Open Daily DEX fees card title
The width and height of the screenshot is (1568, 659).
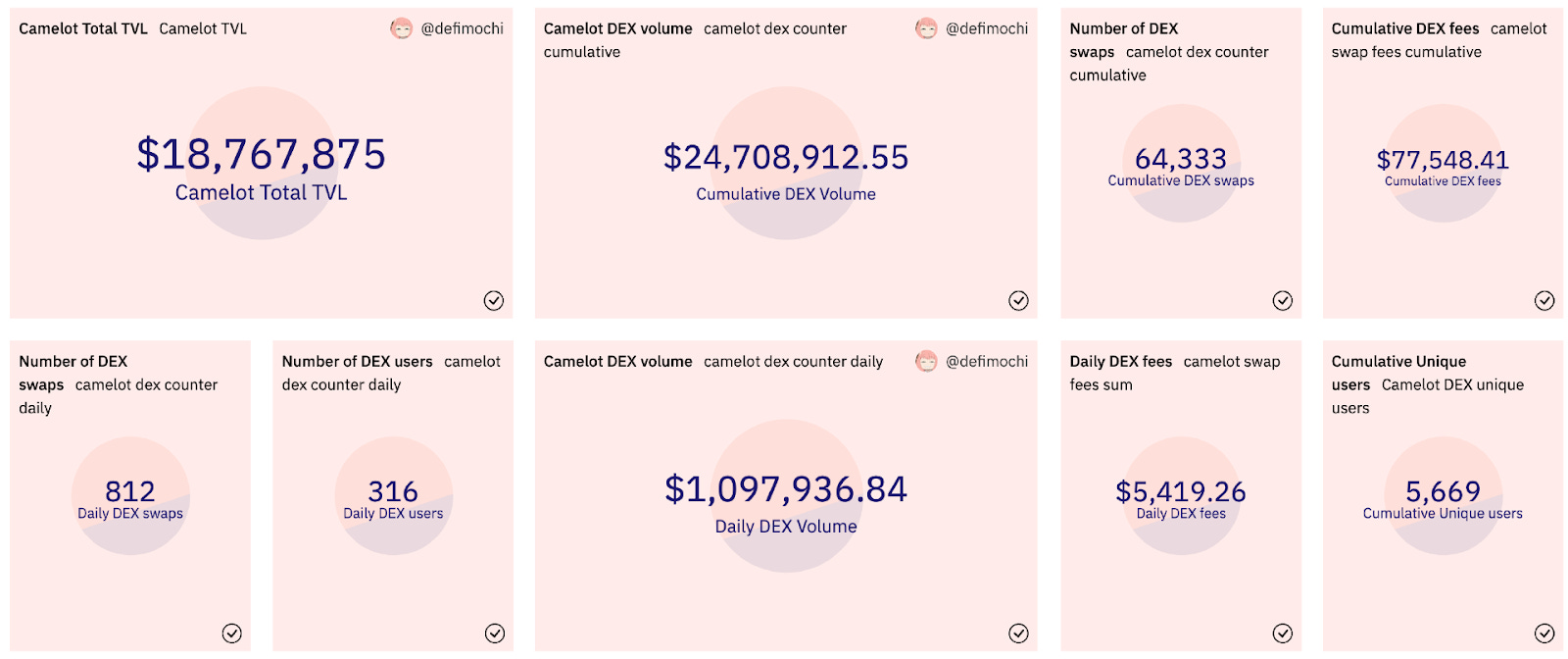pos(1121,362)
